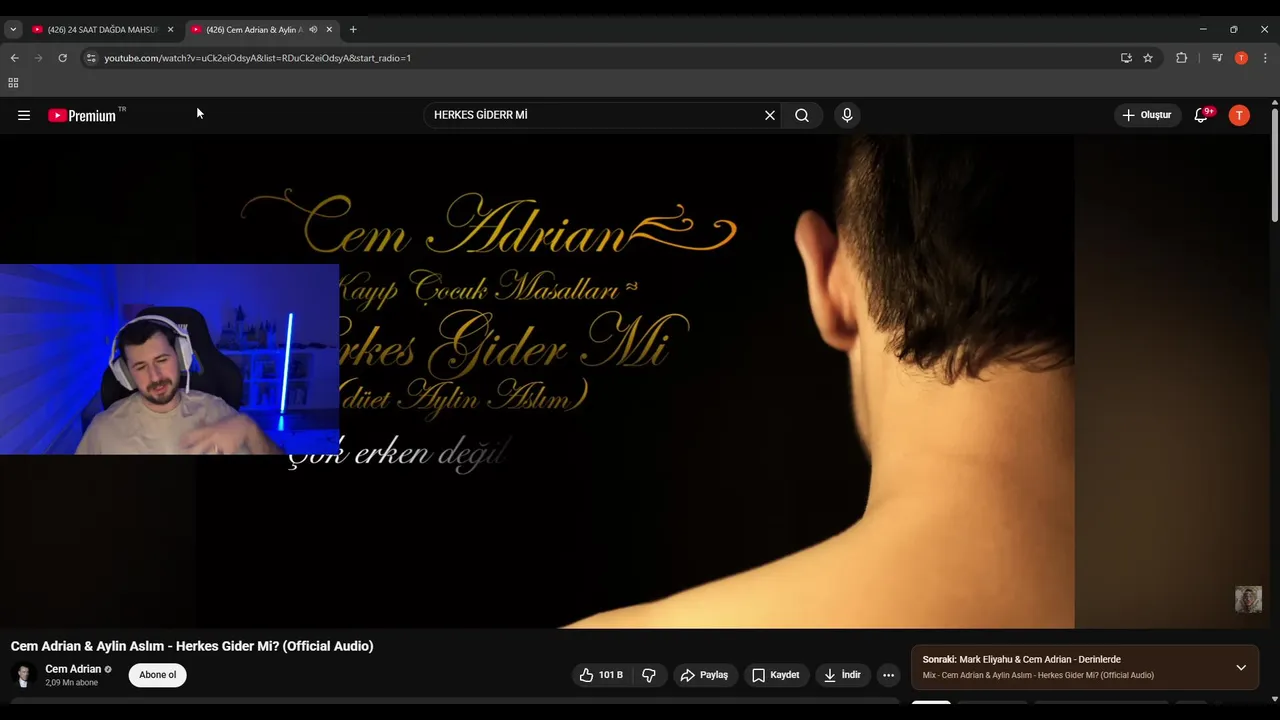1280x720 pixels.
Task: Download video with İndir button
Action: pos(842,675)
